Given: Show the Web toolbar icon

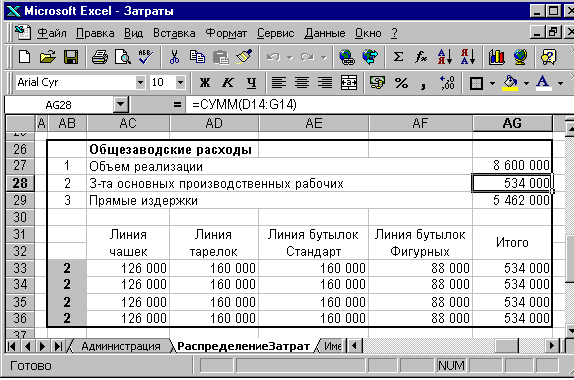Looking at the screenshot, I should click(x=370, y=57).
